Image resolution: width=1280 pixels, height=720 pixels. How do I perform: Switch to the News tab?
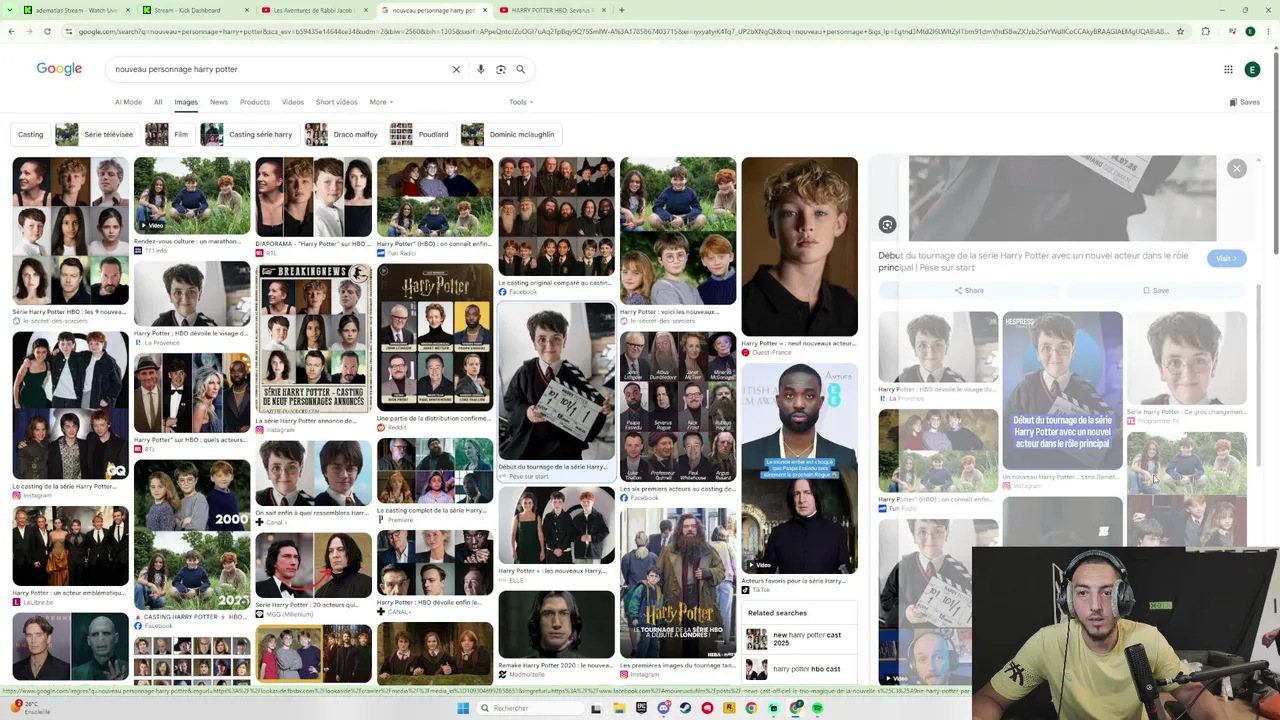(x=219, y=102)
